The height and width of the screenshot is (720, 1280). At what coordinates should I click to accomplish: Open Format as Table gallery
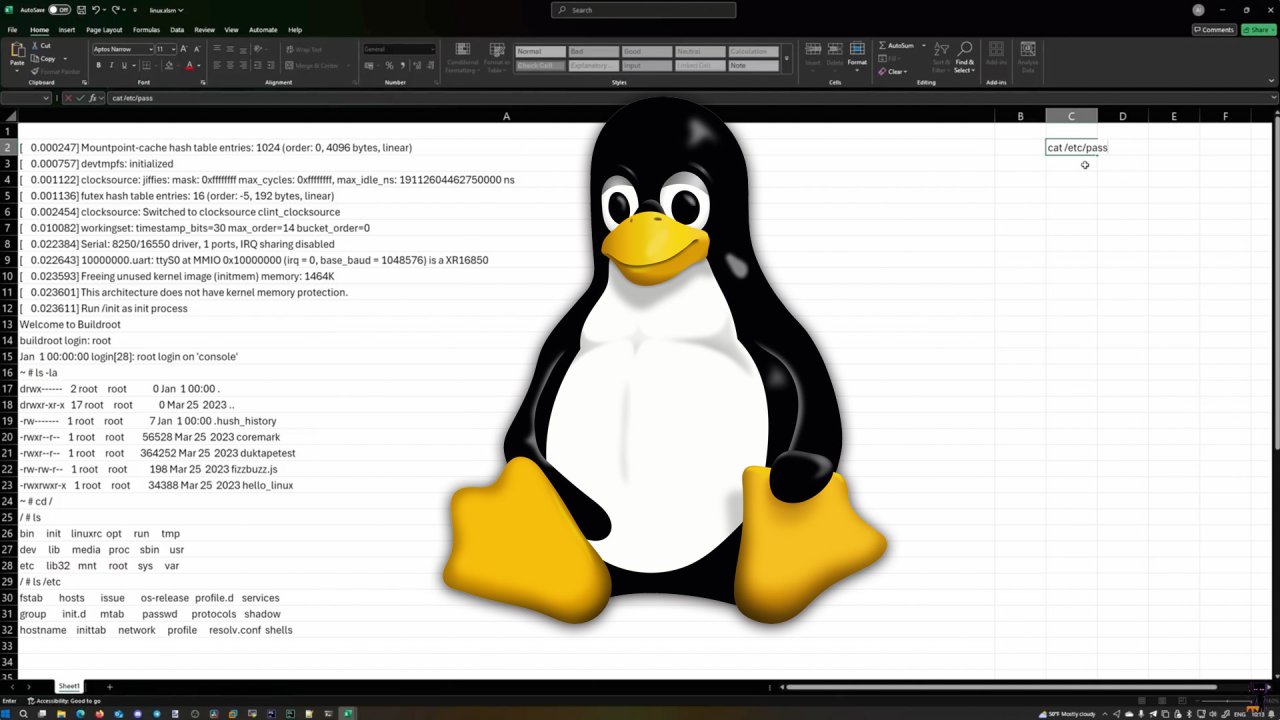[496, 57]
